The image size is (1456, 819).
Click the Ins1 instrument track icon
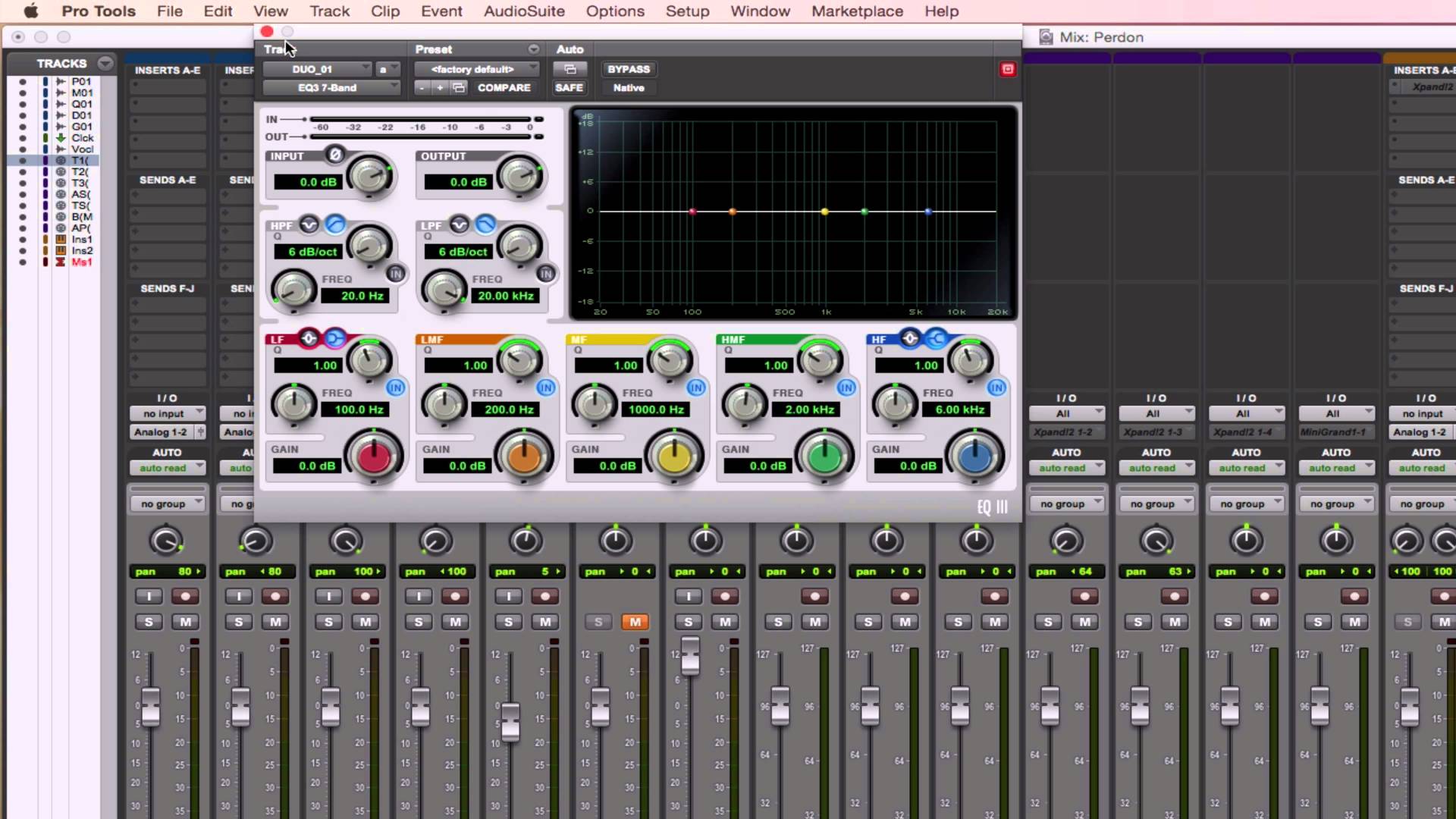[x=61, y=240]
